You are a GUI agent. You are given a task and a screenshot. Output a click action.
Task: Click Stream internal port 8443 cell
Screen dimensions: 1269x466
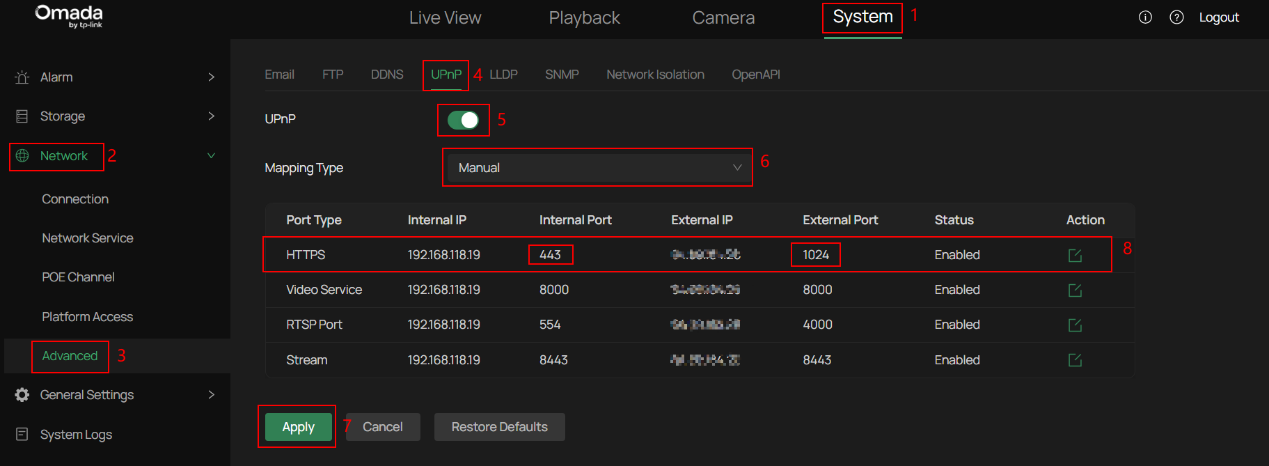tap(553, 360)
